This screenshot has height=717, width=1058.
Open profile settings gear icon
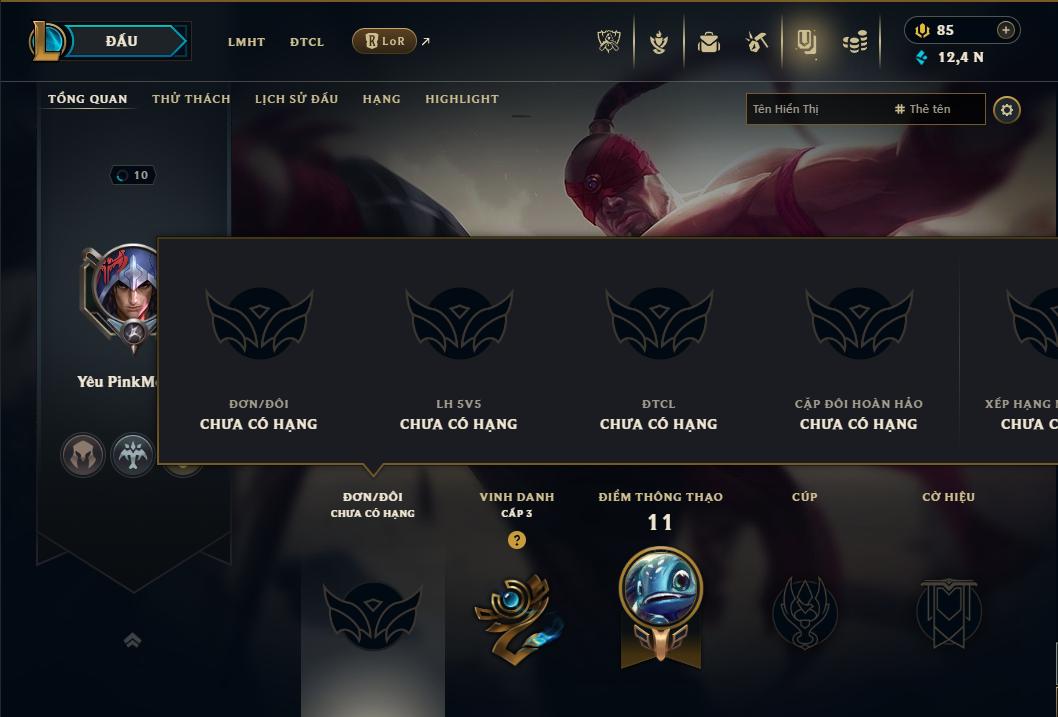[x=1007, y=110]
